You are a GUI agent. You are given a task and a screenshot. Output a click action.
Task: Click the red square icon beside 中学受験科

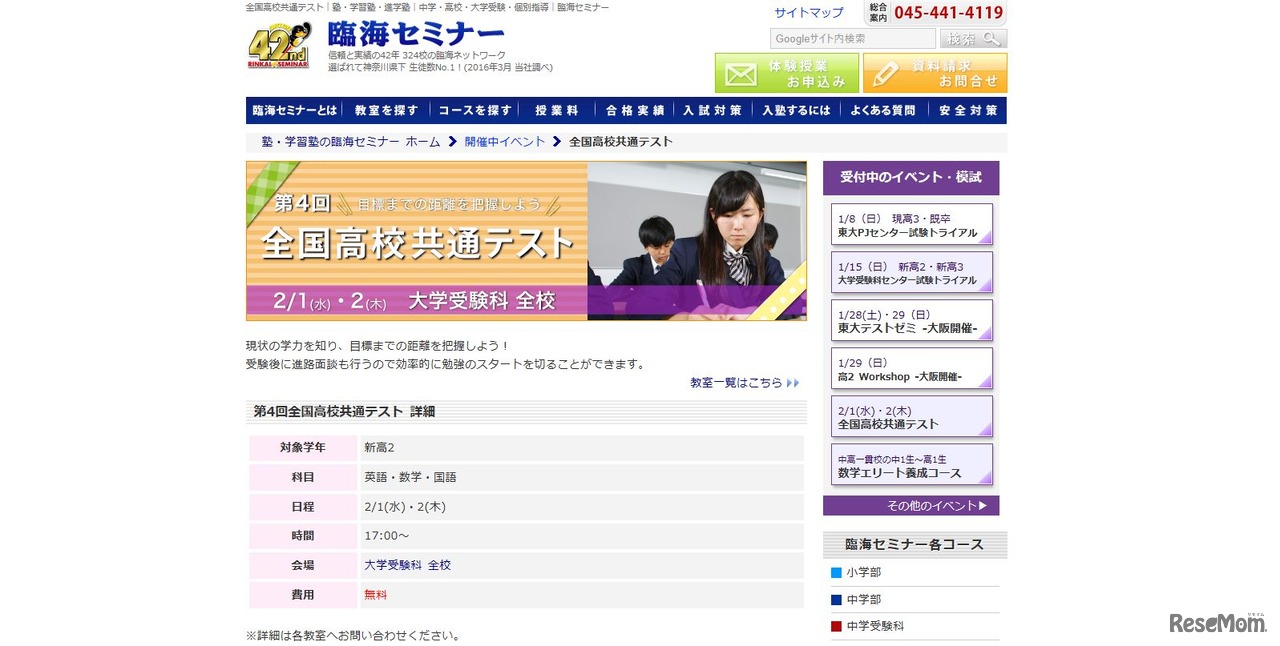pos(836,626)
